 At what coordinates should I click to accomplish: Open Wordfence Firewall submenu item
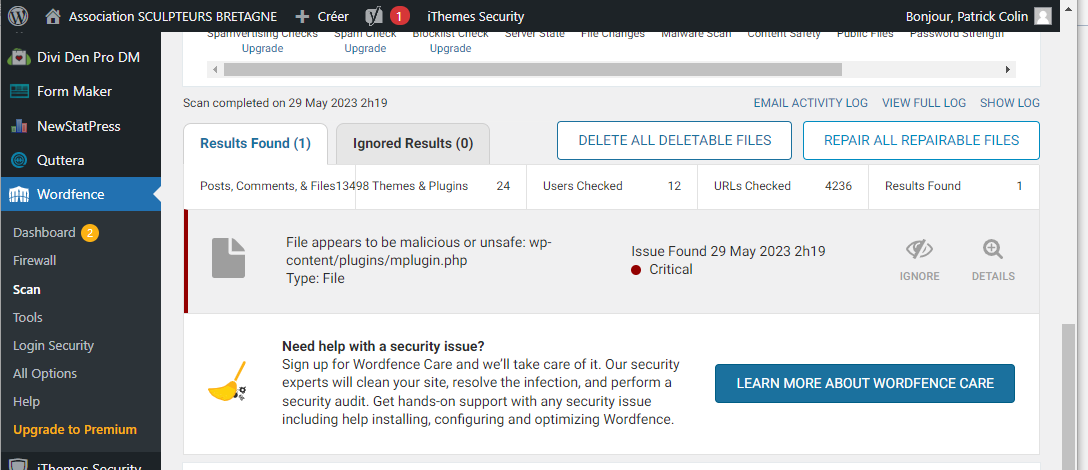click(x=34, y=260)
